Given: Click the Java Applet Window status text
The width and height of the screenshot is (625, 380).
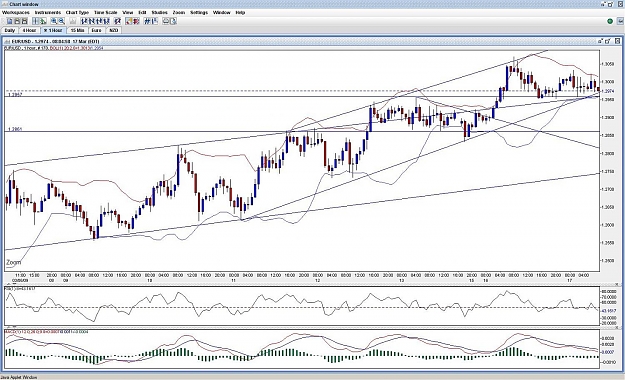Looking at the screenshot, I should tap(19, 377).
